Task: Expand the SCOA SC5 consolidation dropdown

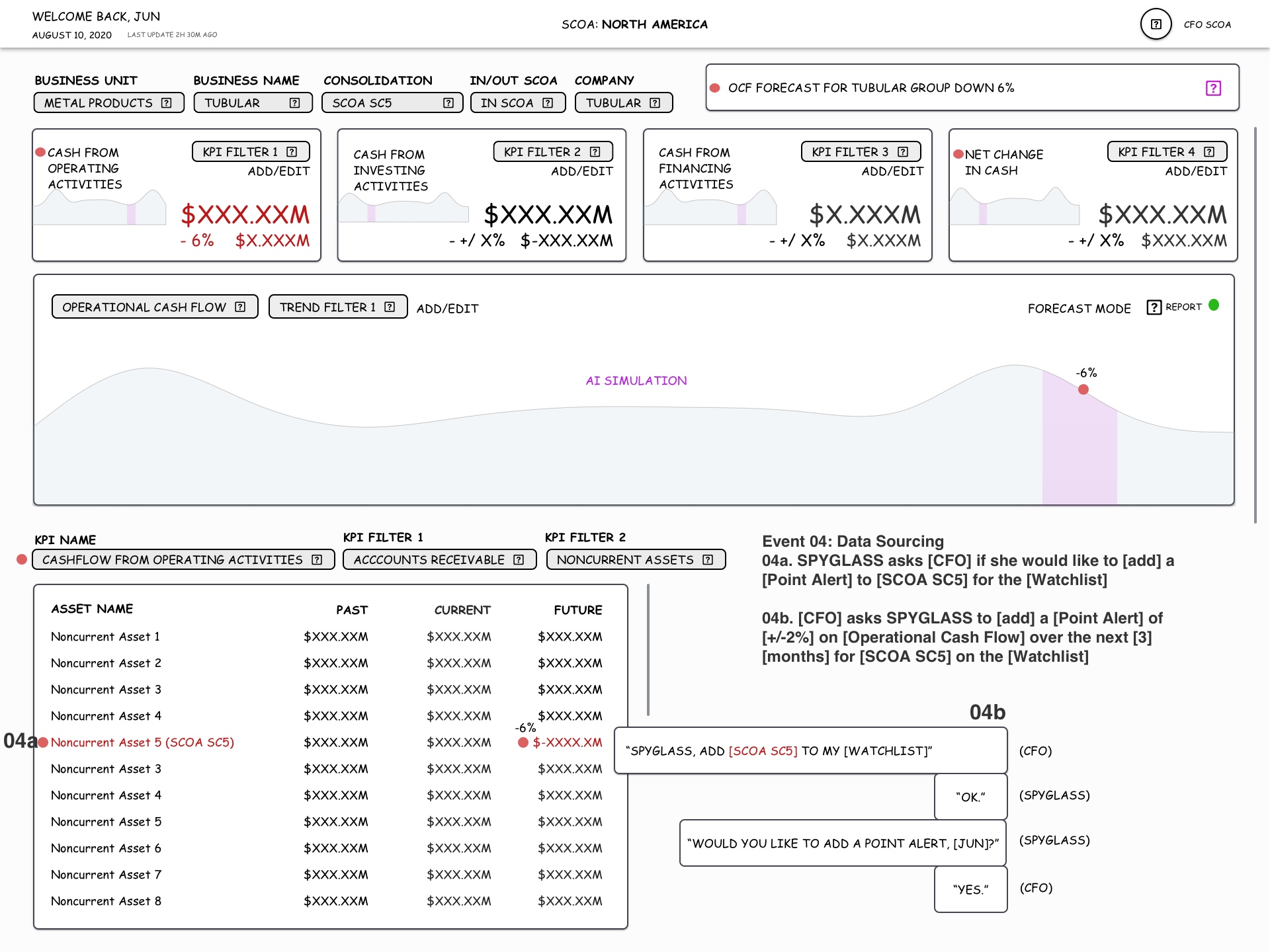Action: [392, 103]
